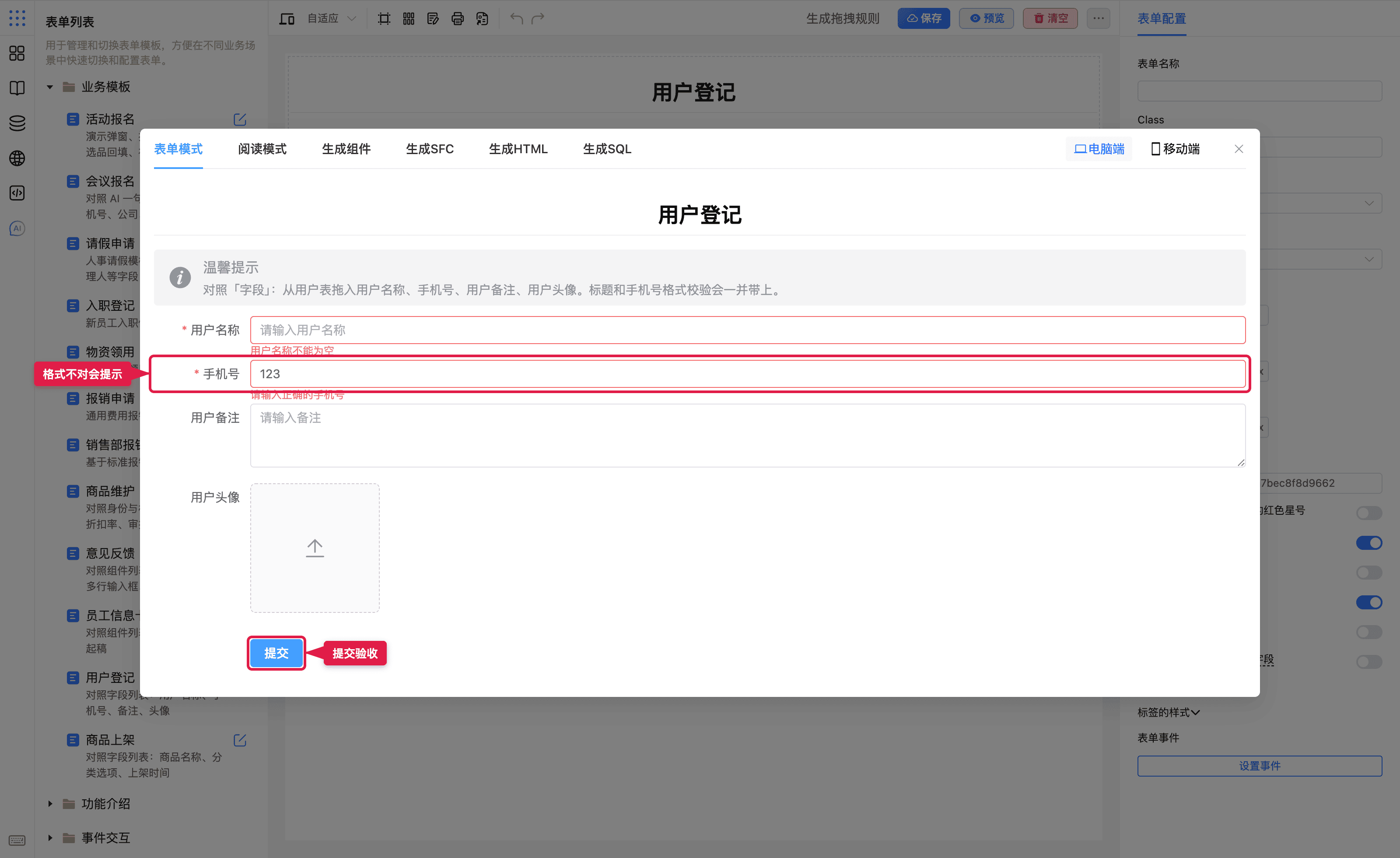Click the 表单事件 label
Screen dimensions: 1400x858
tap(1158, 738)
